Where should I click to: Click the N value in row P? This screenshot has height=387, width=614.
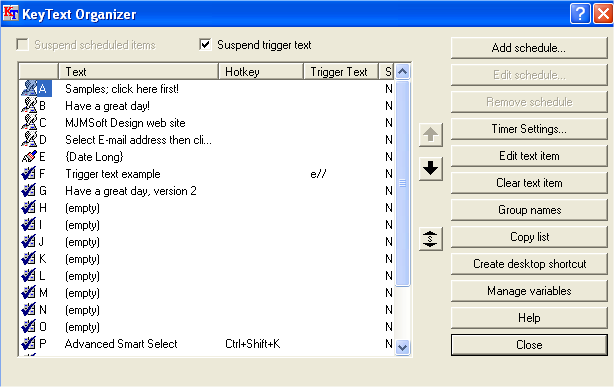click(x=388, y=344)
